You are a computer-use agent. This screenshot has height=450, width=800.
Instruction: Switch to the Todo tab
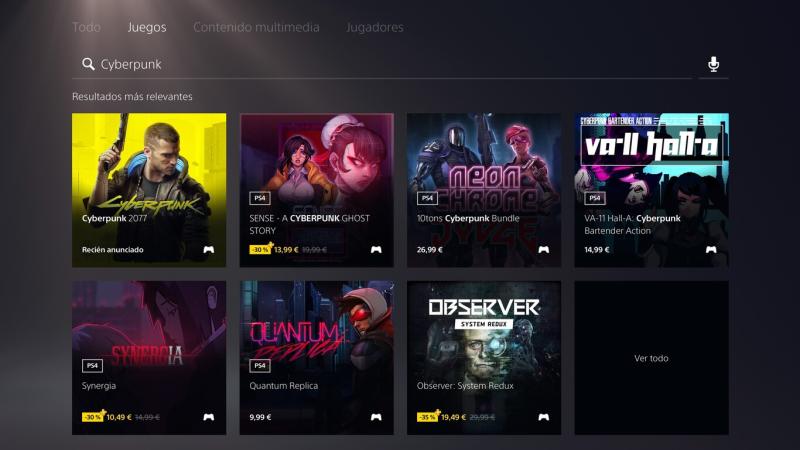86,27
